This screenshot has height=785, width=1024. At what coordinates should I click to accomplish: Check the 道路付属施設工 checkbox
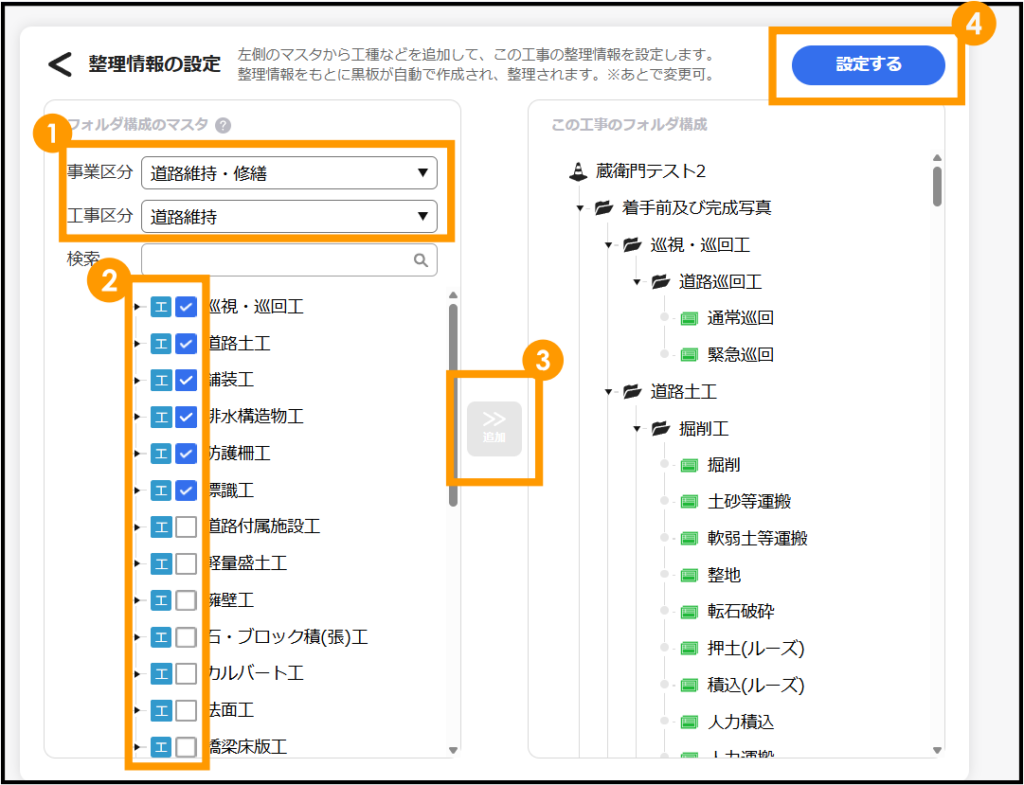tap(187, 526)
